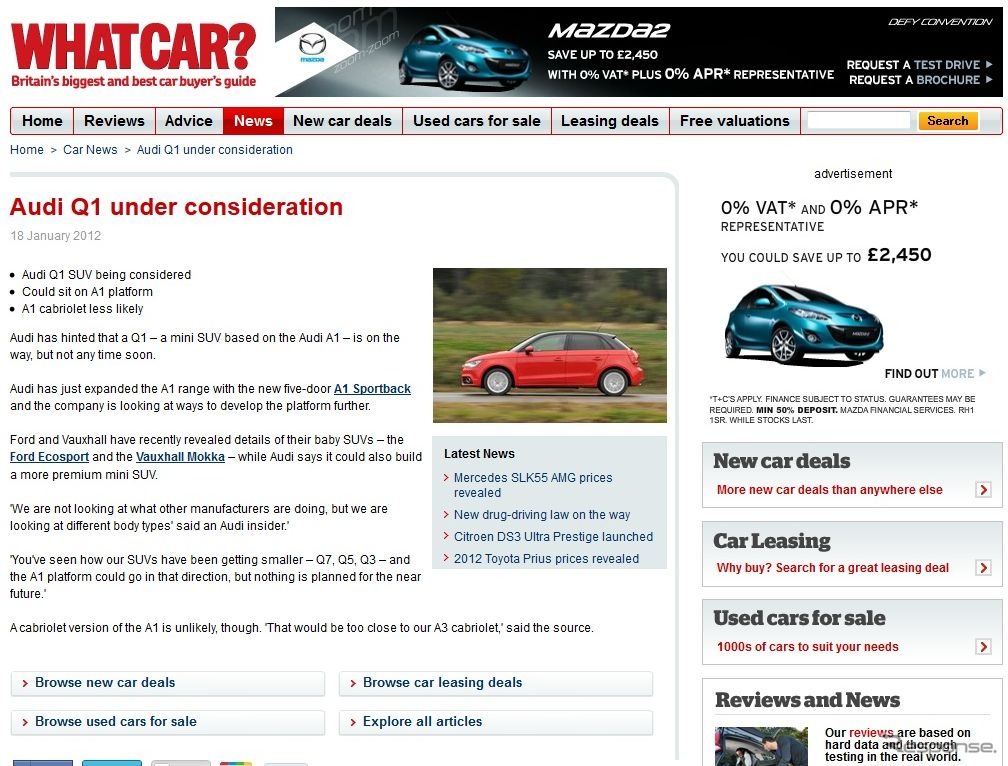Viewport: 1008px width, 766px height.
Task: Open Mercedes SLK55 AMG prices revealed story
Action: (x=533, y=485)
